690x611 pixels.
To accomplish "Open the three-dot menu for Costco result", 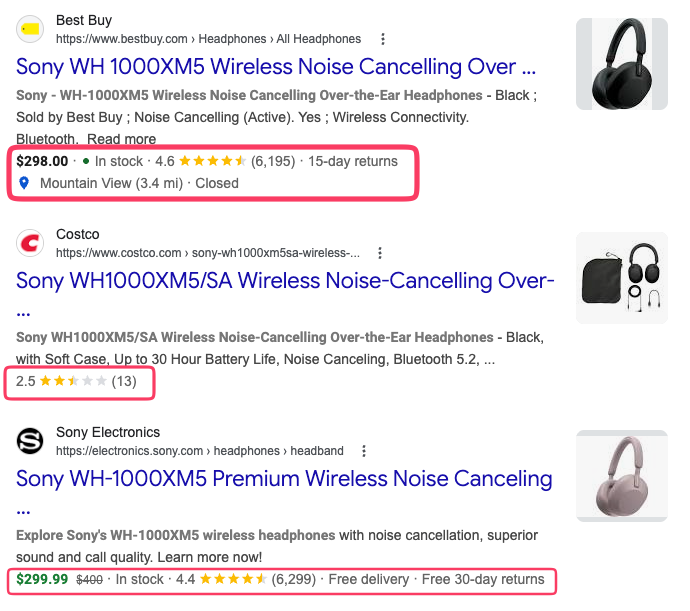I will (x=380, y=253).
